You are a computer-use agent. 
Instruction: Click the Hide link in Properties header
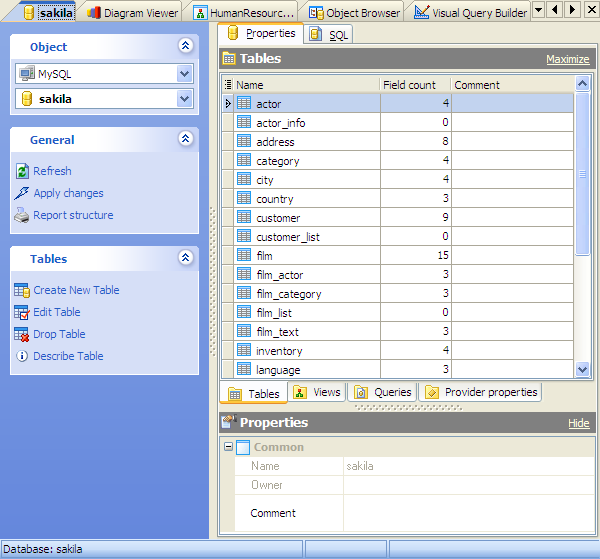(578, 423)
